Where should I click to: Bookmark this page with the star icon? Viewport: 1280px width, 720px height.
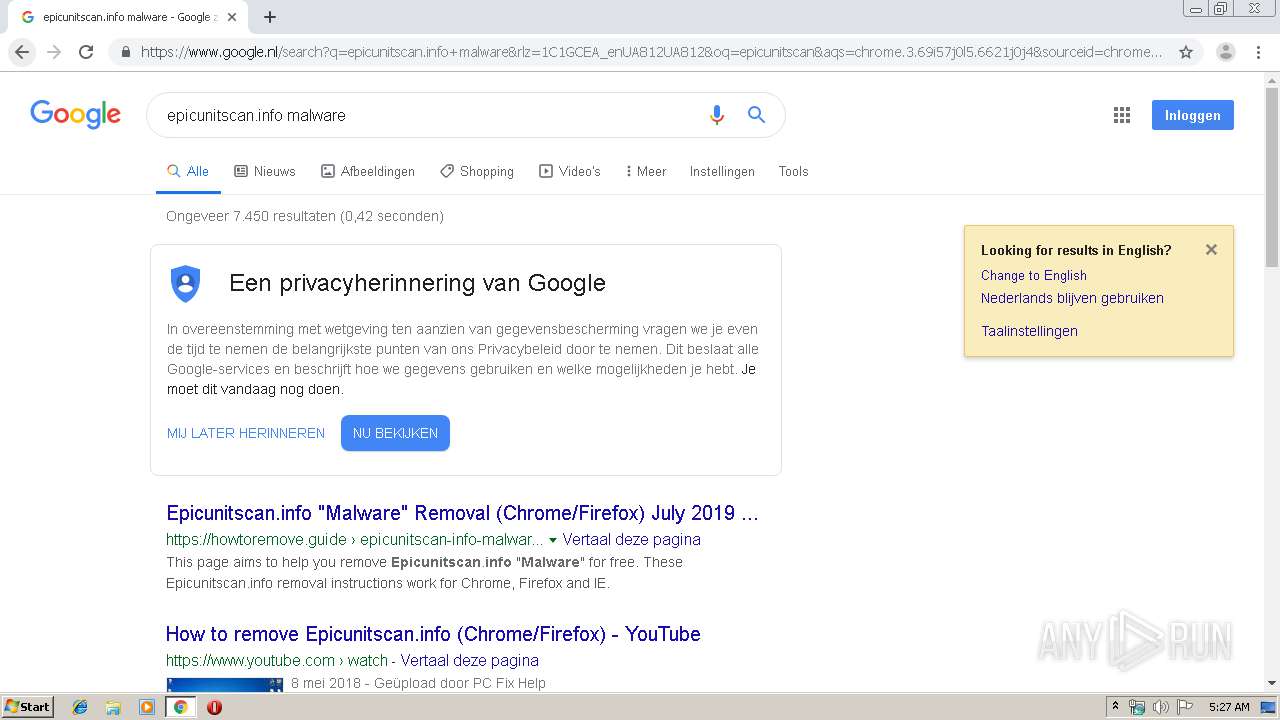[x=1186, y=52]
